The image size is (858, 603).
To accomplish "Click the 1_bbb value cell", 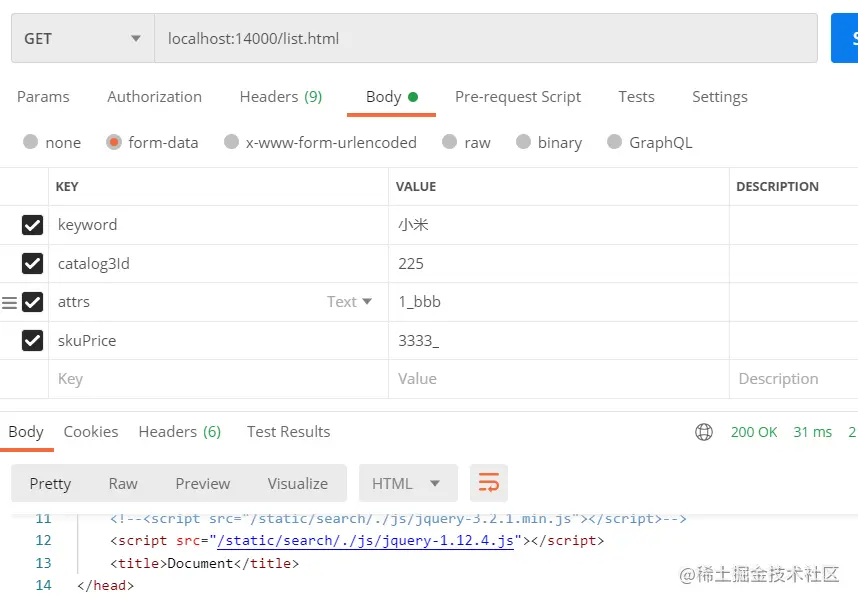I will 559,302.
